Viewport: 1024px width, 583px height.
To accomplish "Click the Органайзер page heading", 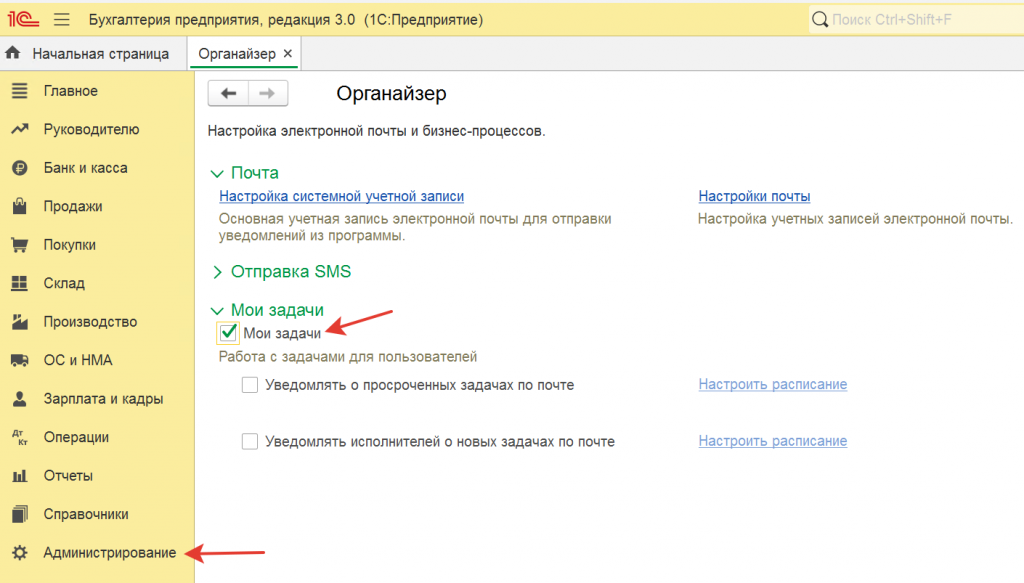I will click(391, 93).
